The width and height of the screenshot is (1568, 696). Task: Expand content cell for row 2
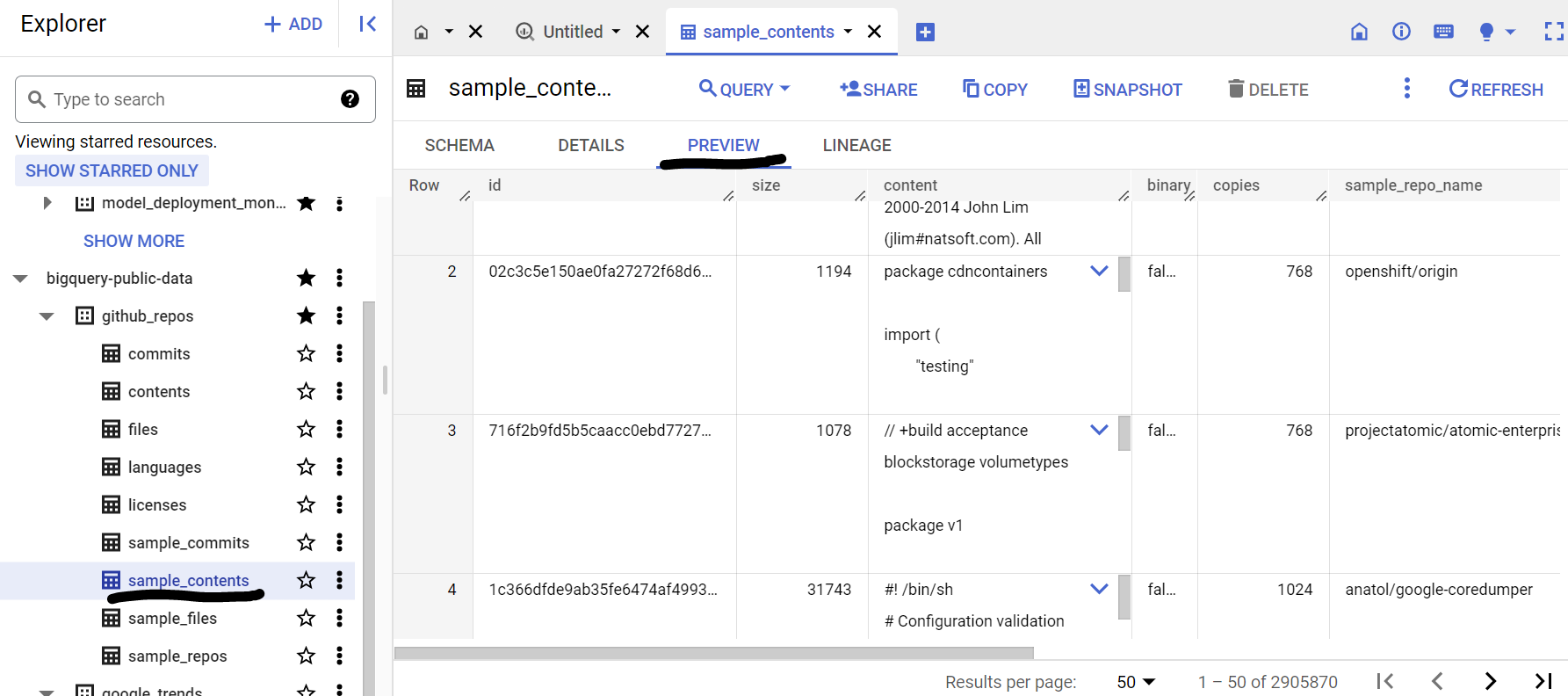[1098, 271]
